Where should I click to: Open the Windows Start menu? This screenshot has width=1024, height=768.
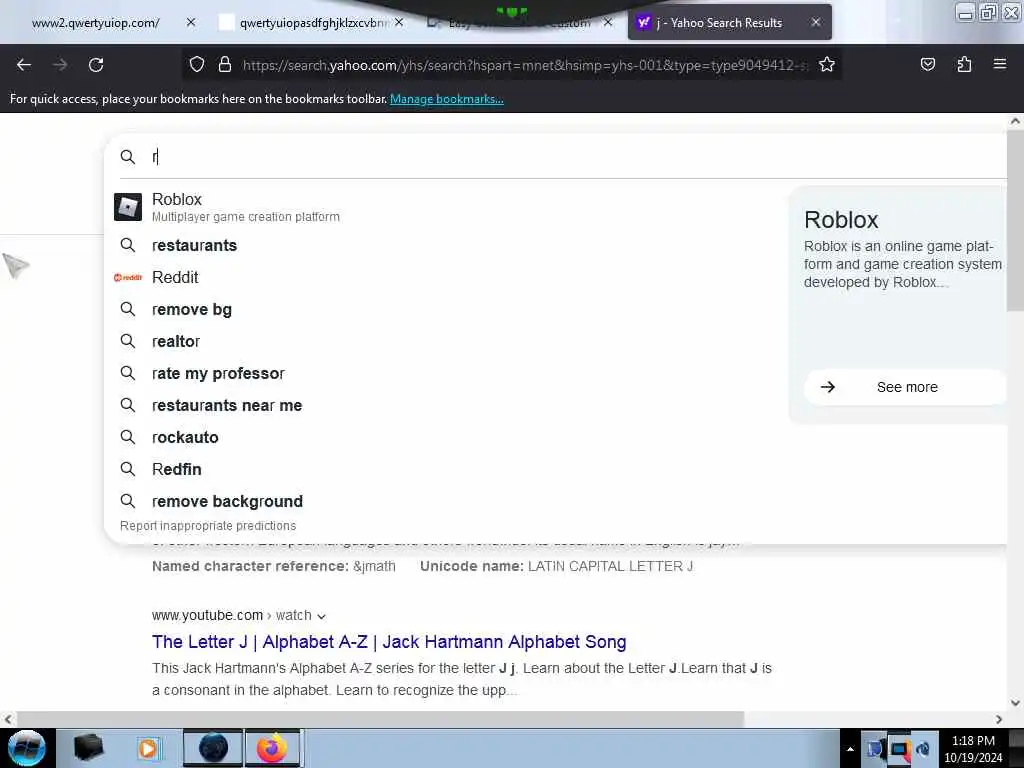pos(26,748)
